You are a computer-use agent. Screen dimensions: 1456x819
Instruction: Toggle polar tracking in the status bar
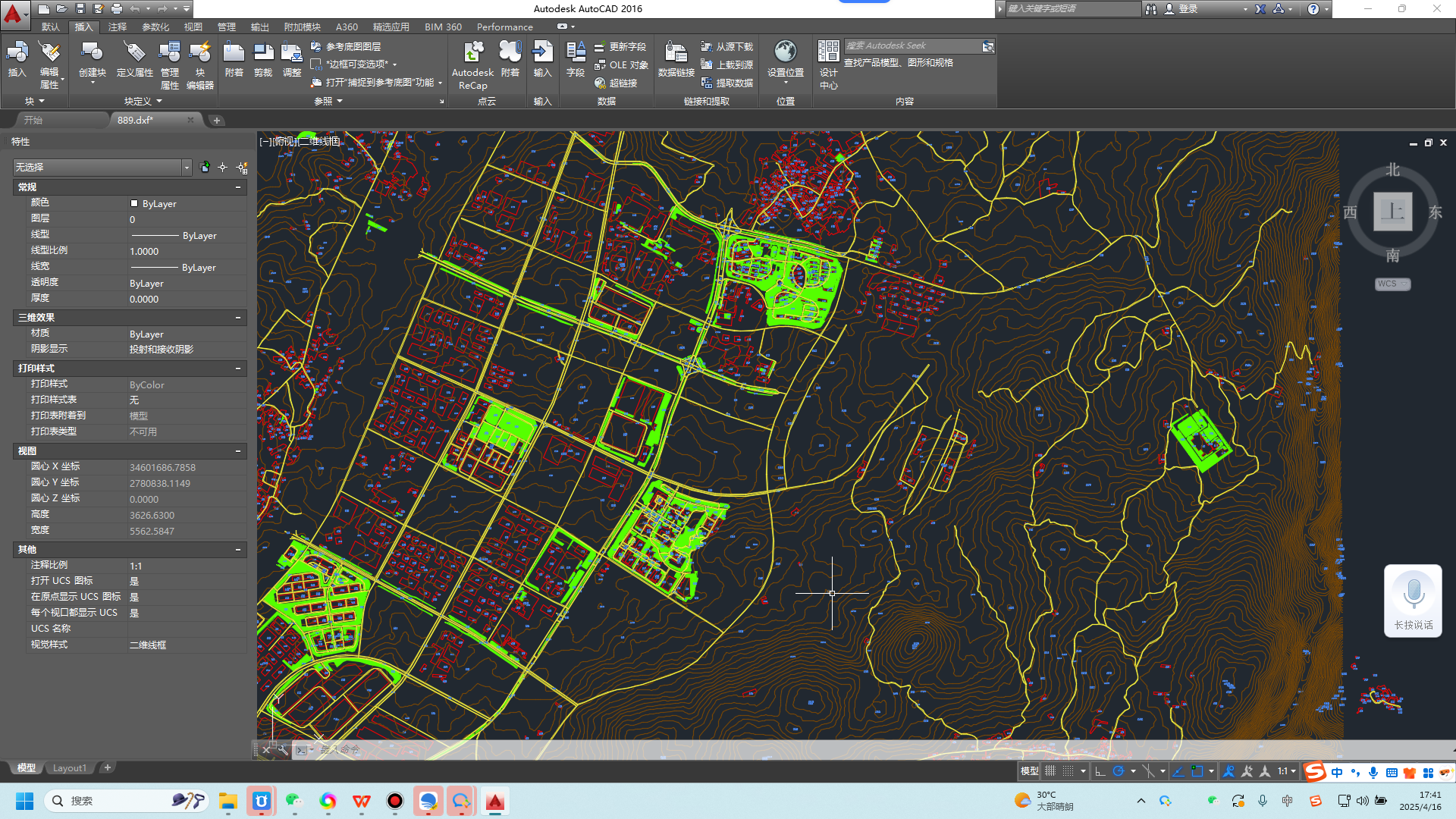[x=1119, y=771]
